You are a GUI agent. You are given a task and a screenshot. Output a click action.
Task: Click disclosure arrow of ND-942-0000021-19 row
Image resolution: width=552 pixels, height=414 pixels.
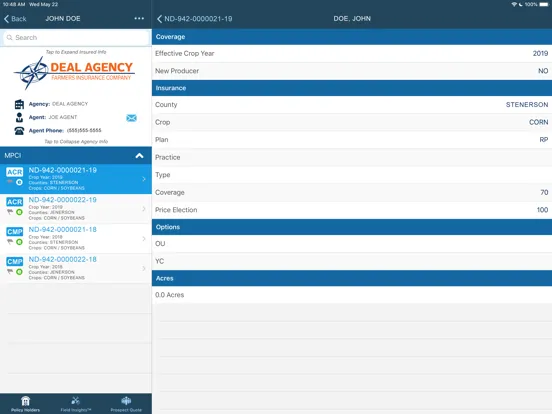coord(144,179)
